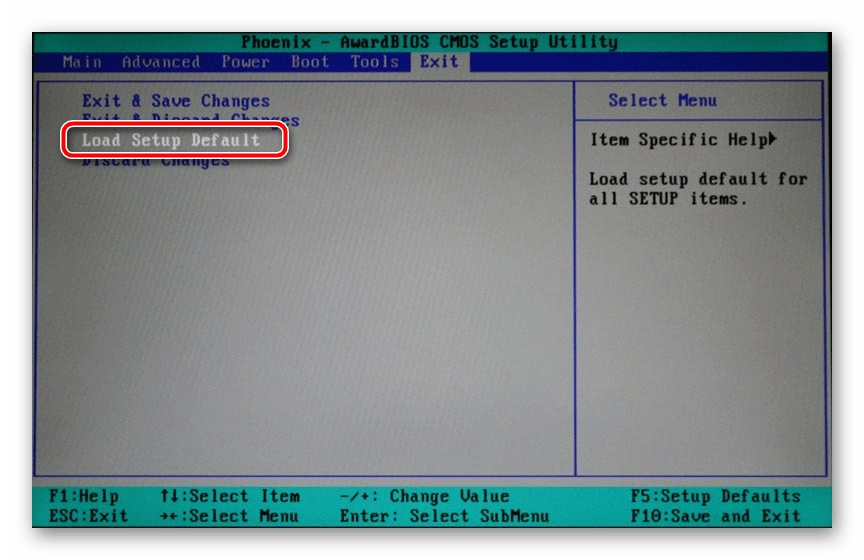
Task: Click the arrow beside Item Specific Help
Action: (x=773, y=140)
